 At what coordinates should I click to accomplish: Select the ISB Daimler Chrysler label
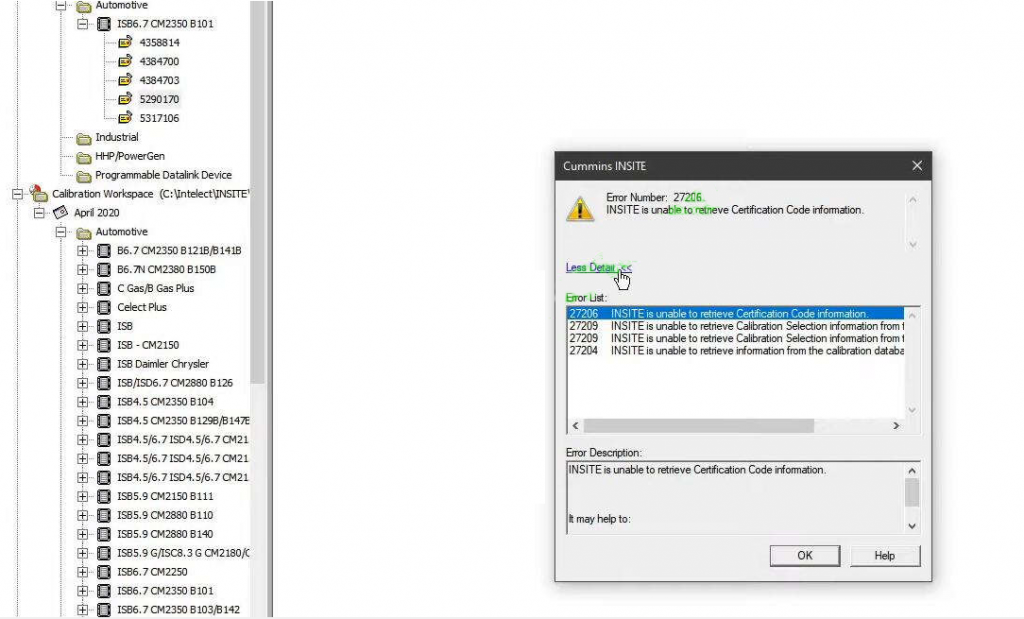(x=163, y=364)
